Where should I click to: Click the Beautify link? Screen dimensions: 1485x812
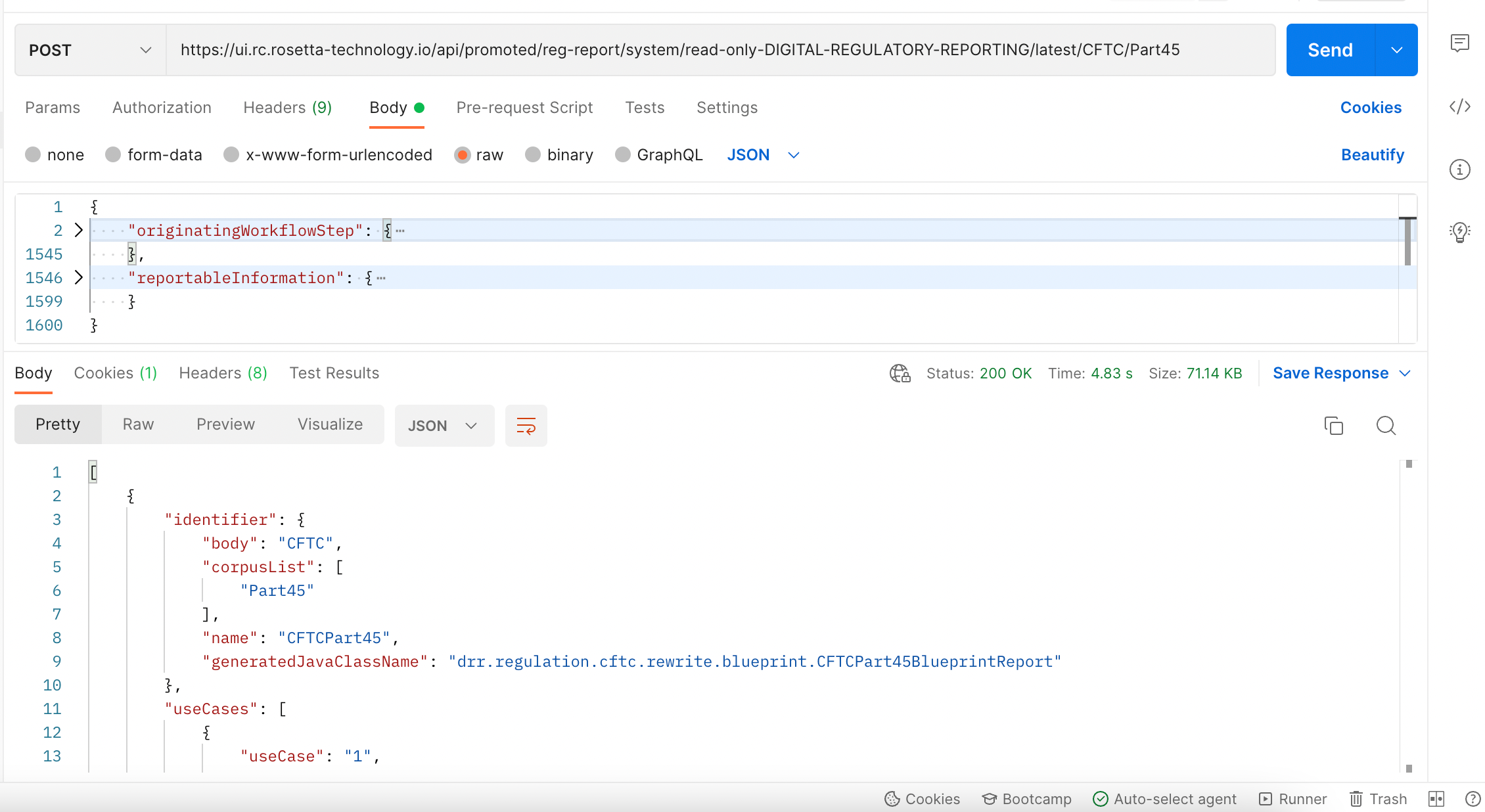pos(1372,154)
